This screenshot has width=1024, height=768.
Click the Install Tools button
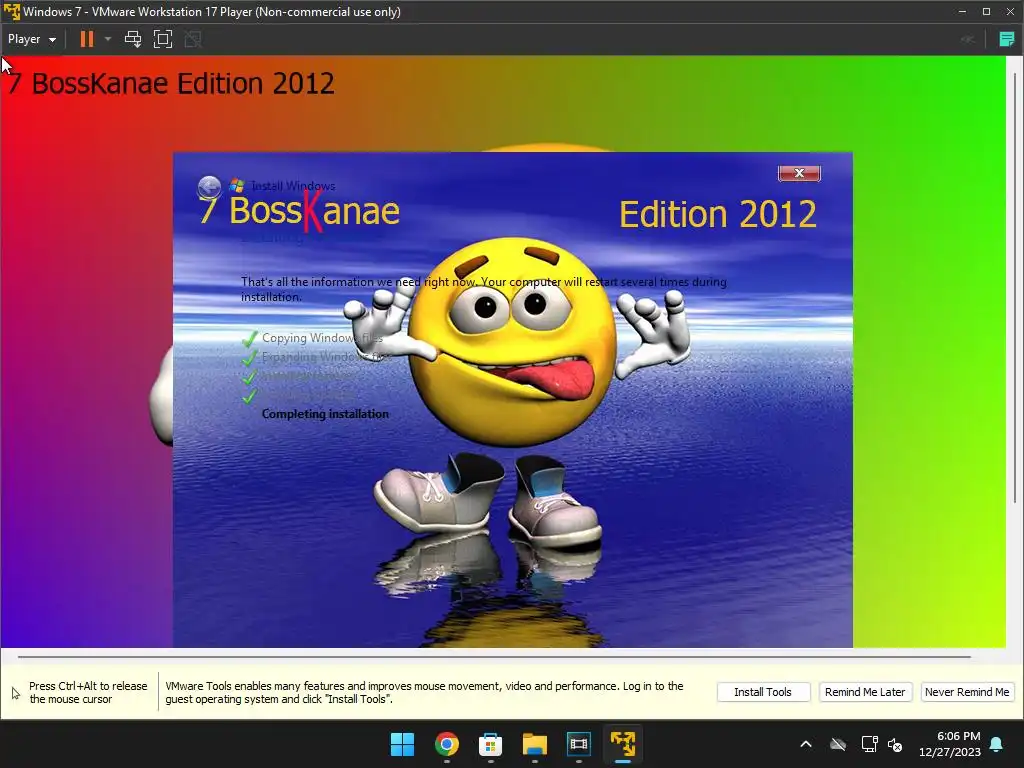(763, 692)
